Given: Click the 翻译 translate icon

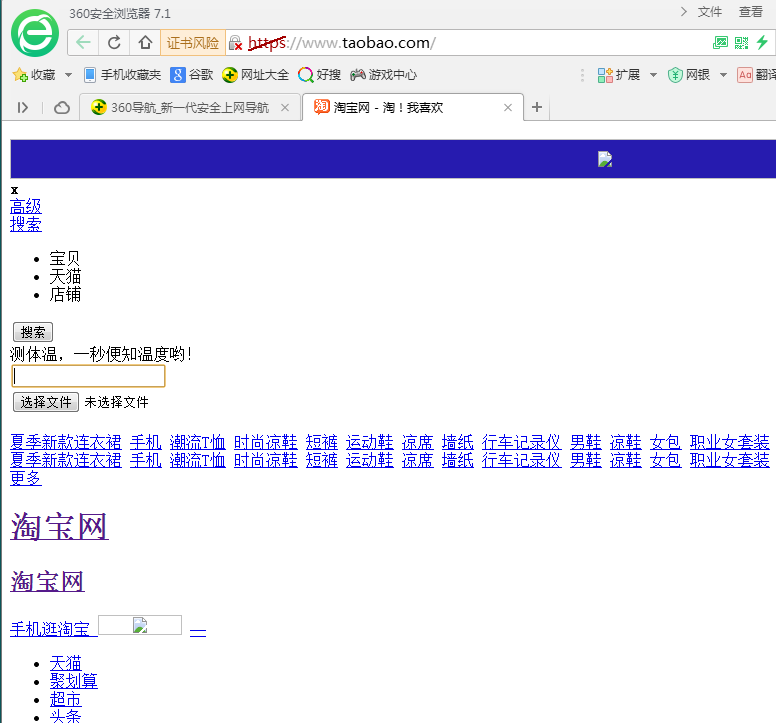Looking at the screenshot, I should (745, 75).
